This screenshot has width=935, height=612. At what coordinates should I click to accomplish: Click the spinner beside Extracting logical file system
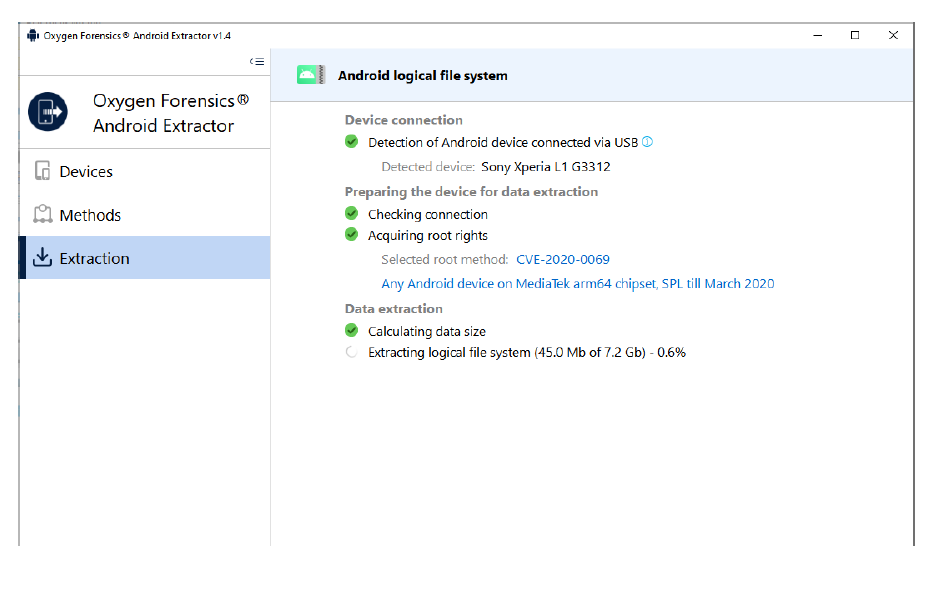pyautogui.click(x=351, y=352)
